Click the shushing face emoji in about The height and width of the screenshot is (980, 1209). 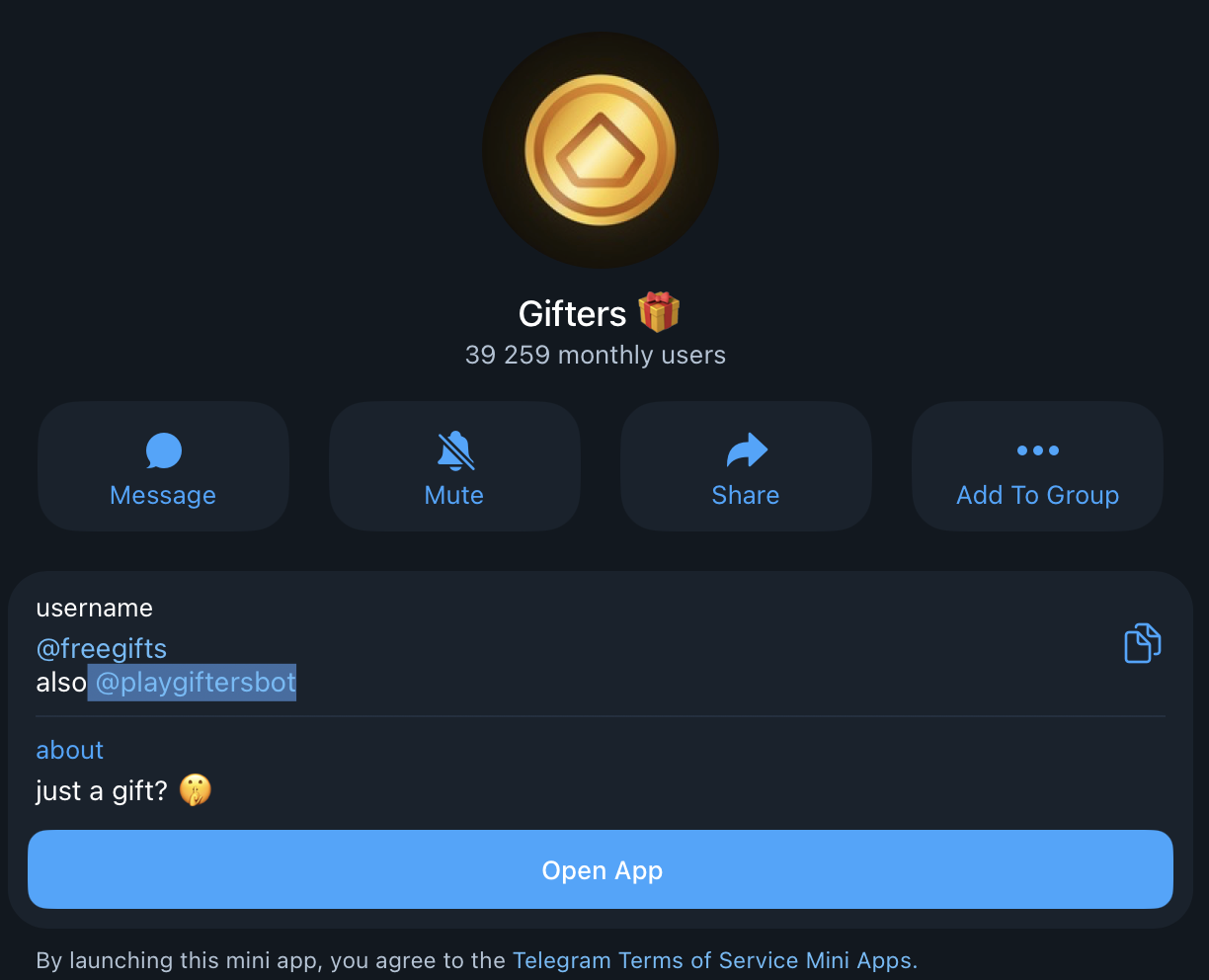(196, 790)
